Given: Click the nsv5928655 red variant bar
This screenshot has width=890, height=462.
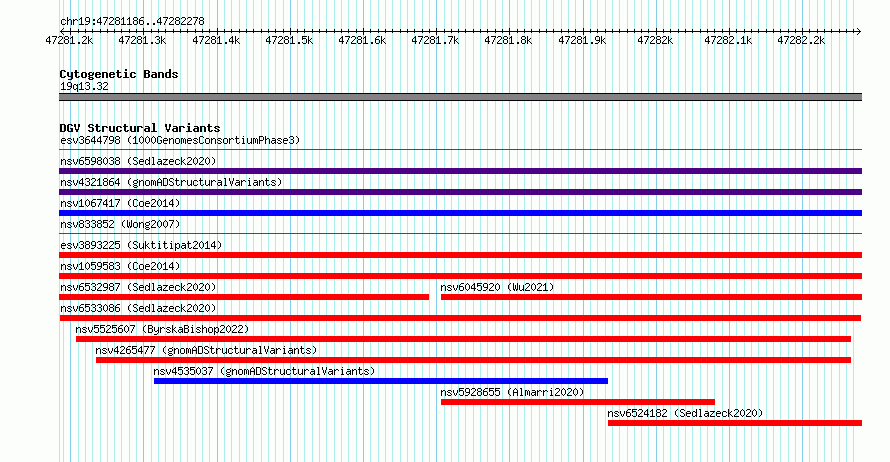Looking at the screenshot, I should (x=578, y=402).
